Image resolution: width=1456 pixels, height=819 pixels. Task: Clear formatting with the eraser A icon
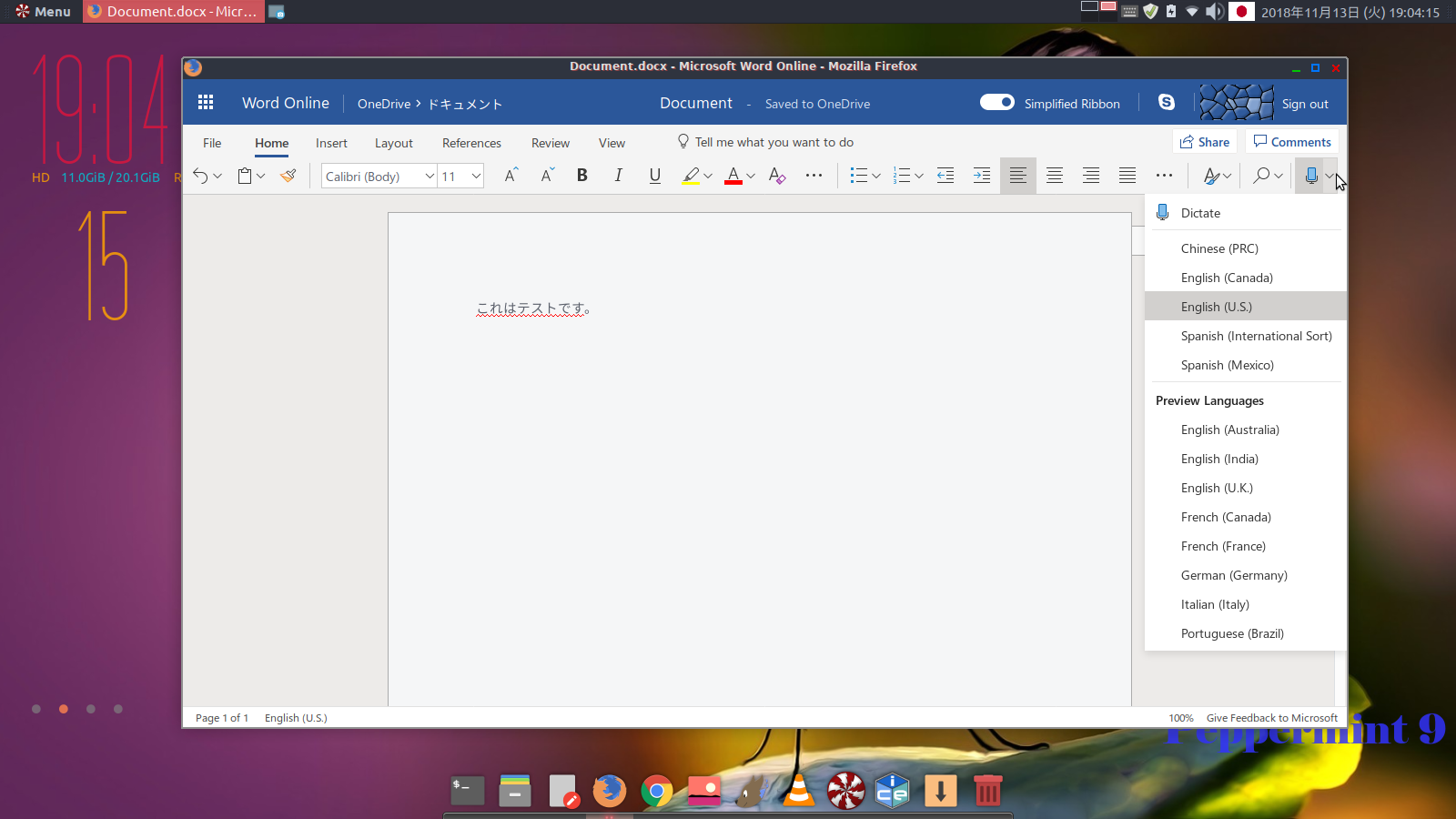pyautogui.click(x=776, y=176)
